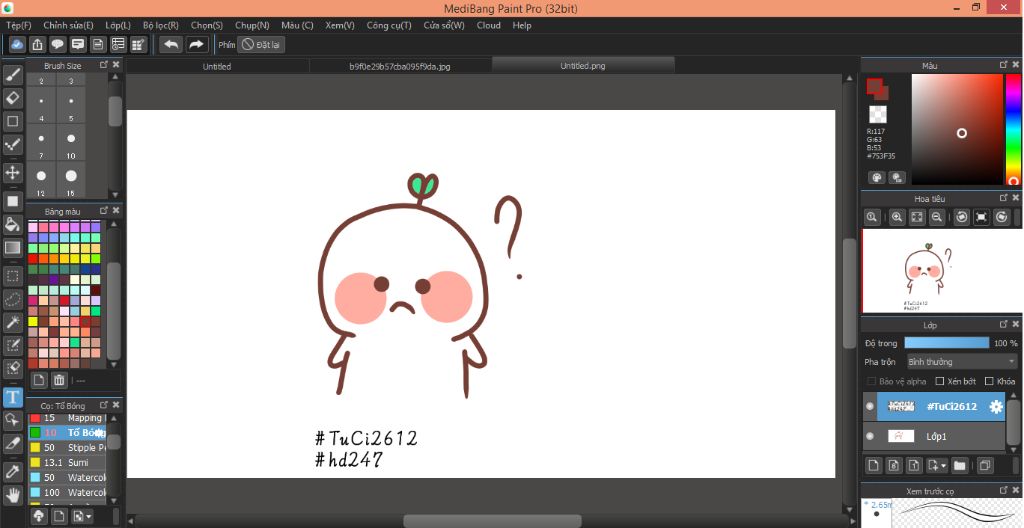Image resolution: width=1024 pixels, height=528 pixels.
Task: Open the Chỉnh sửa(E) menu
Action: 69,25
